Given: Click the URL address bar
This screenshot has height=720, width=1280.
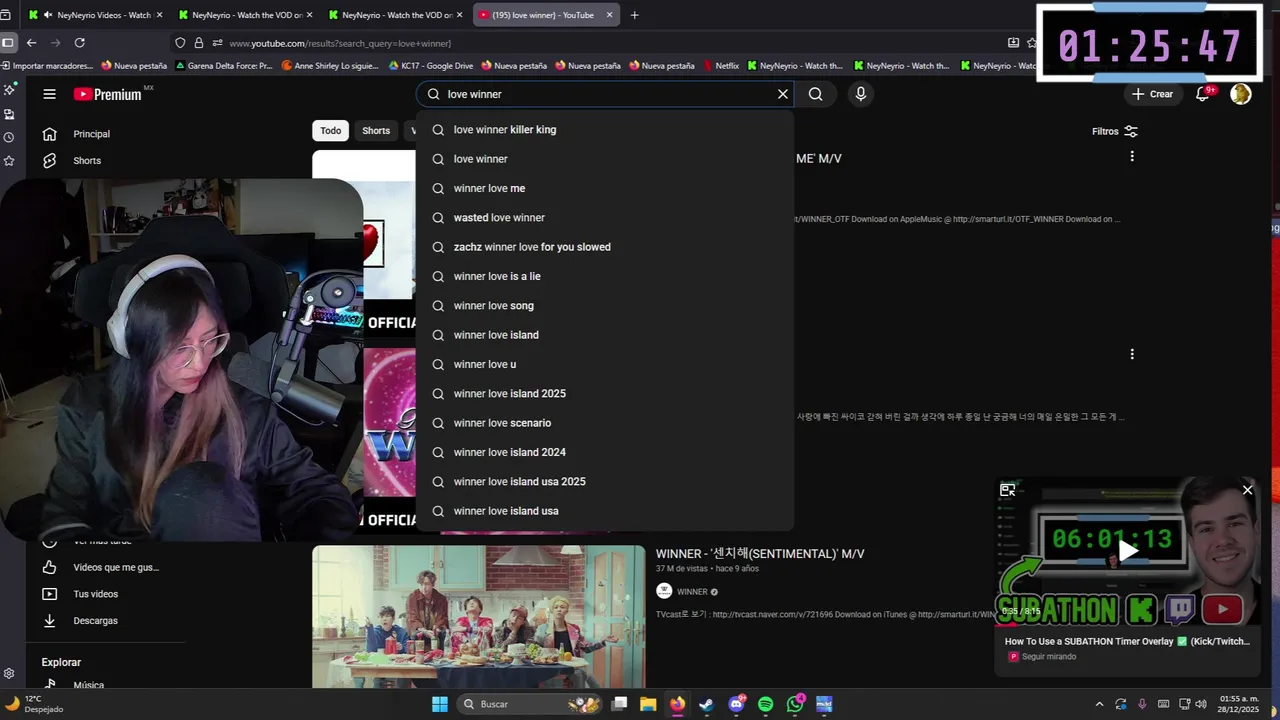Looking at the screenshot, I should coord(600,43).
